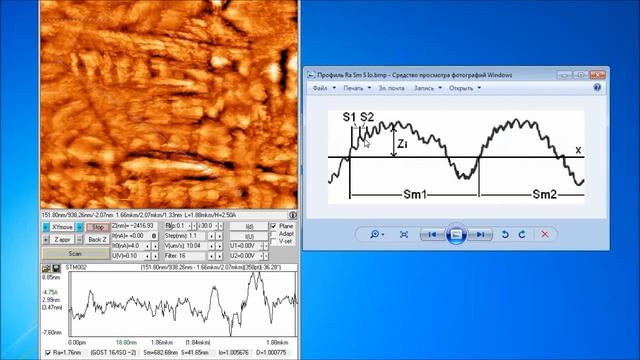
Task: Click Sm1 diagram image in photo viewer
Action: click(456, 157)
